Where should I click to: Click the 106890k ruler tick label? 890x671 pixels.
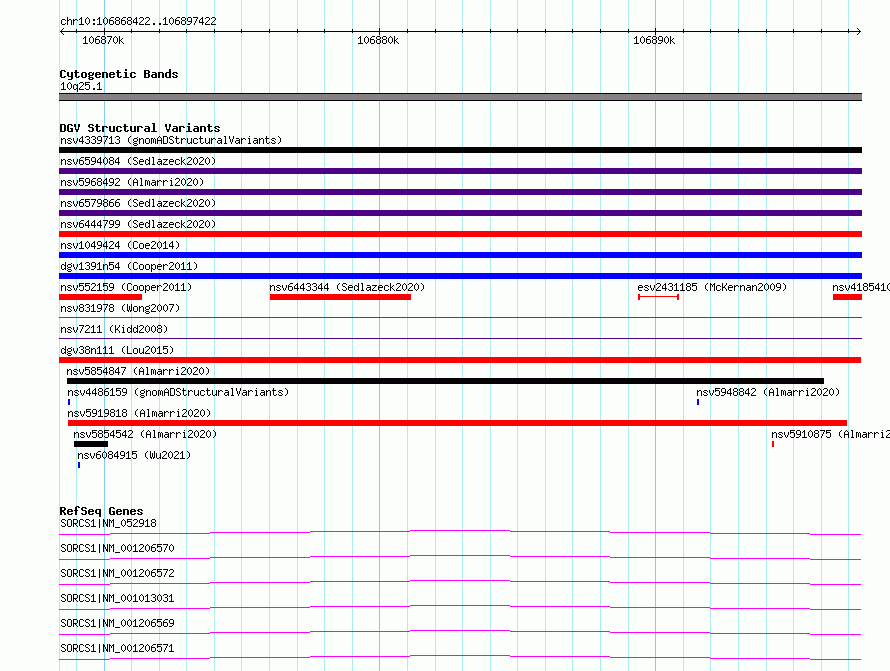(x=654, y=40)
